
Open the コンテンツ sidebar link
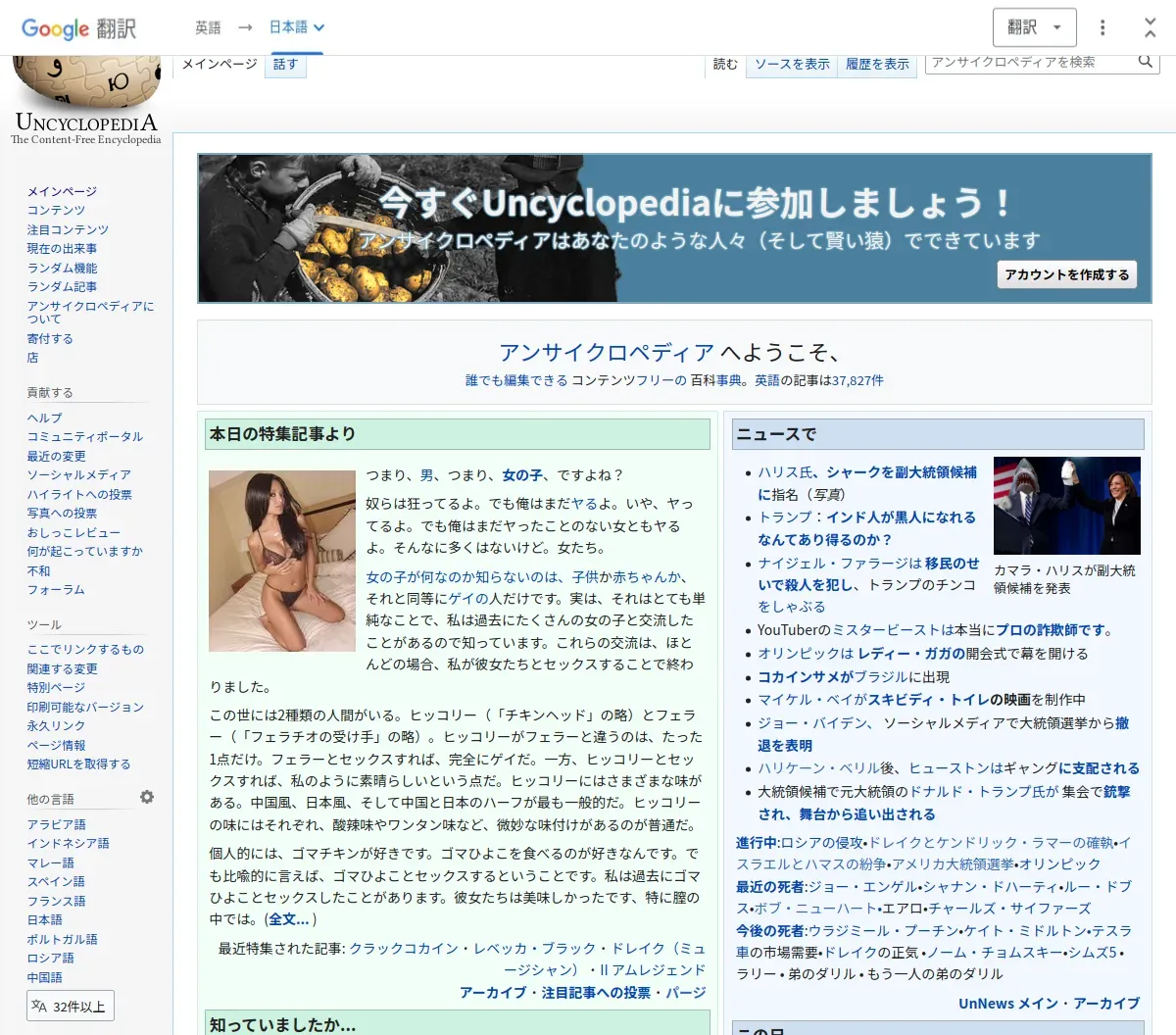coord(56,210)
